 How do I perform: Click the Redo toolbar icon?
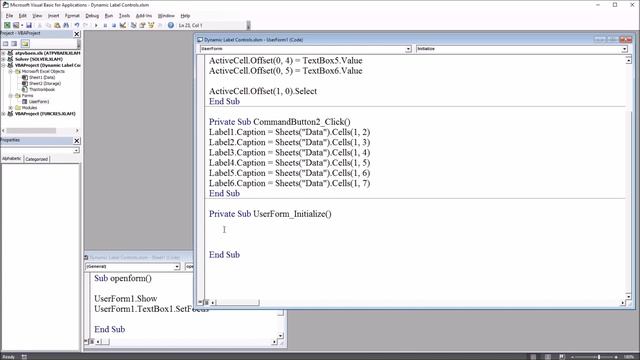coord(85,25)
